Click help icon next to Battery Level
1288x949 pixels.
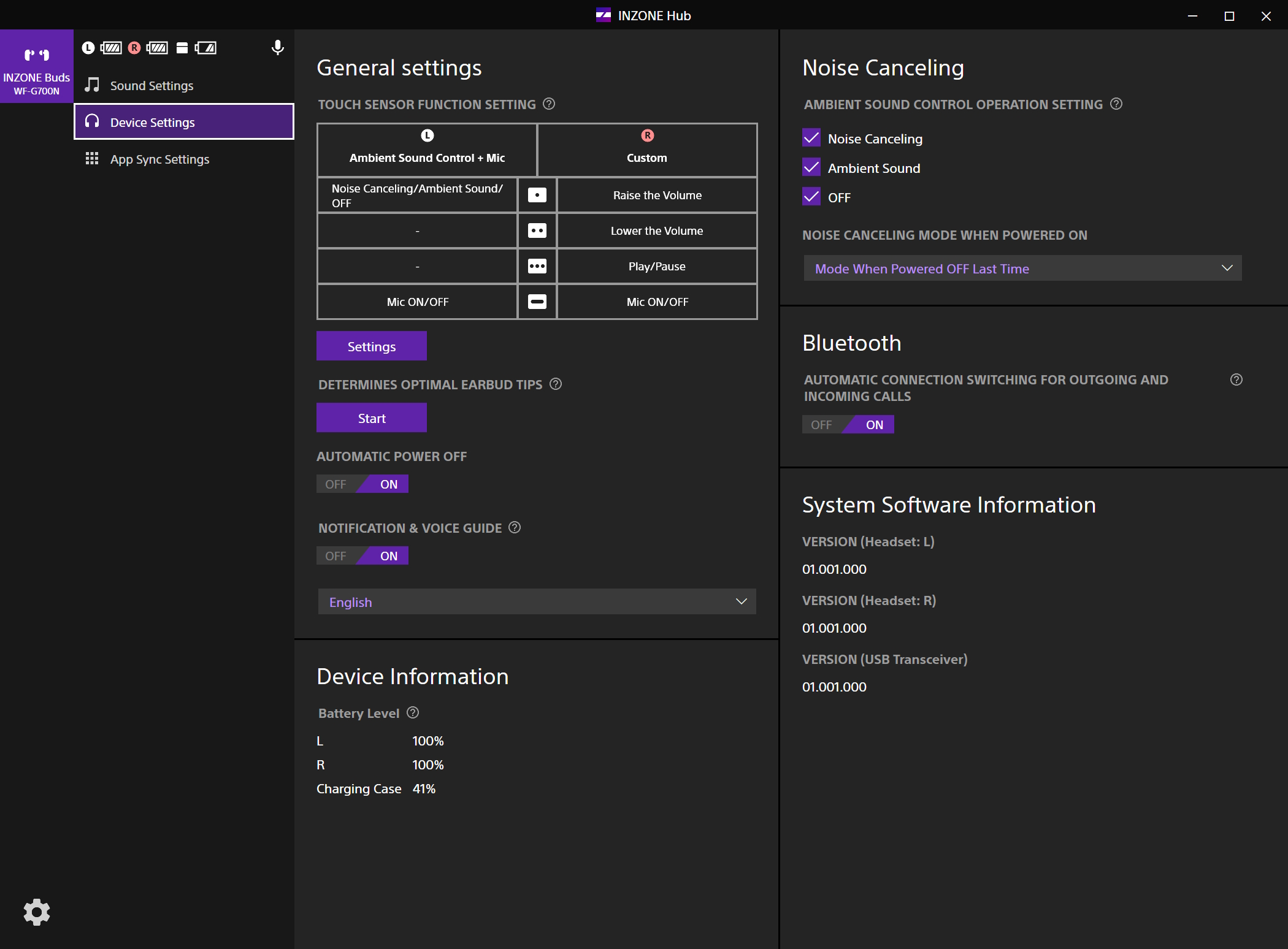coord(413,713)
